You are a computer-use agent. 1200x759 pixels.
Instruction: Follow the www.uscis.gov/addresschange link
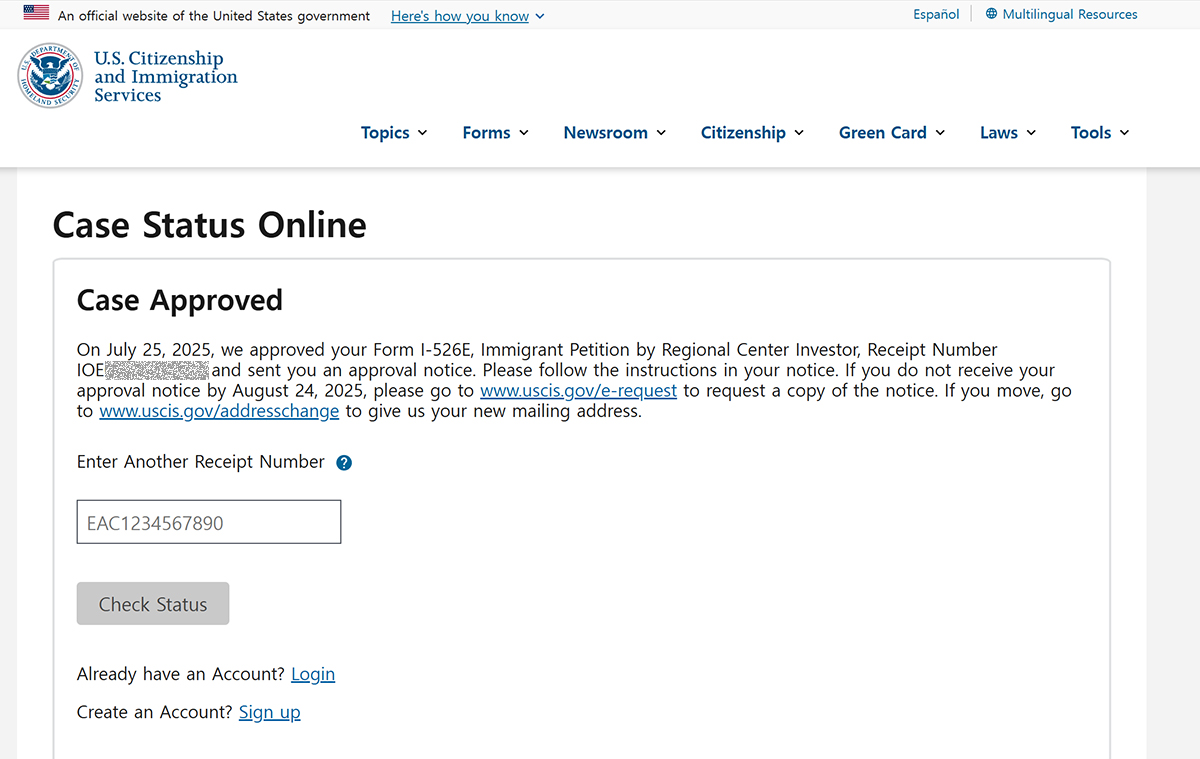(219, 412)
